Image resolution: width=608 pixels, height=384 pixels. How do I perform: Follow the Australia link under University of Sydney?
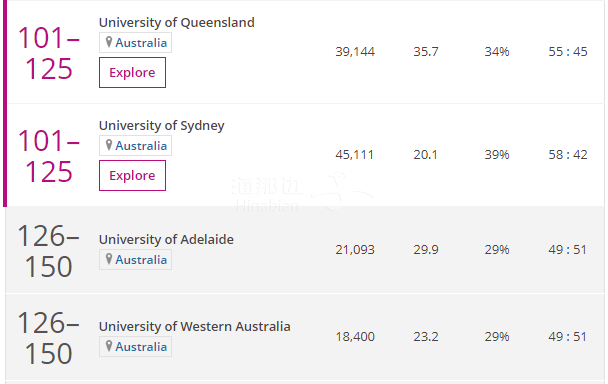point(141,146)
